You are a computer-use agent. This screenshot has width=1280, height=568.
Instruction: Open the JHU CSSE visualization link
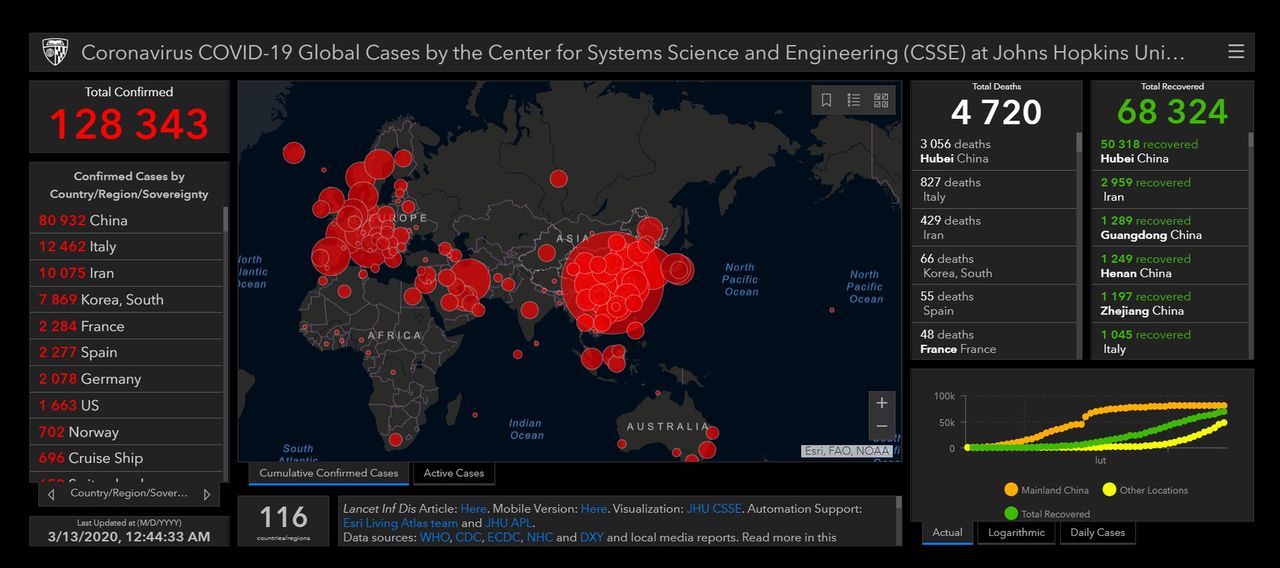[x=714, y=509]
